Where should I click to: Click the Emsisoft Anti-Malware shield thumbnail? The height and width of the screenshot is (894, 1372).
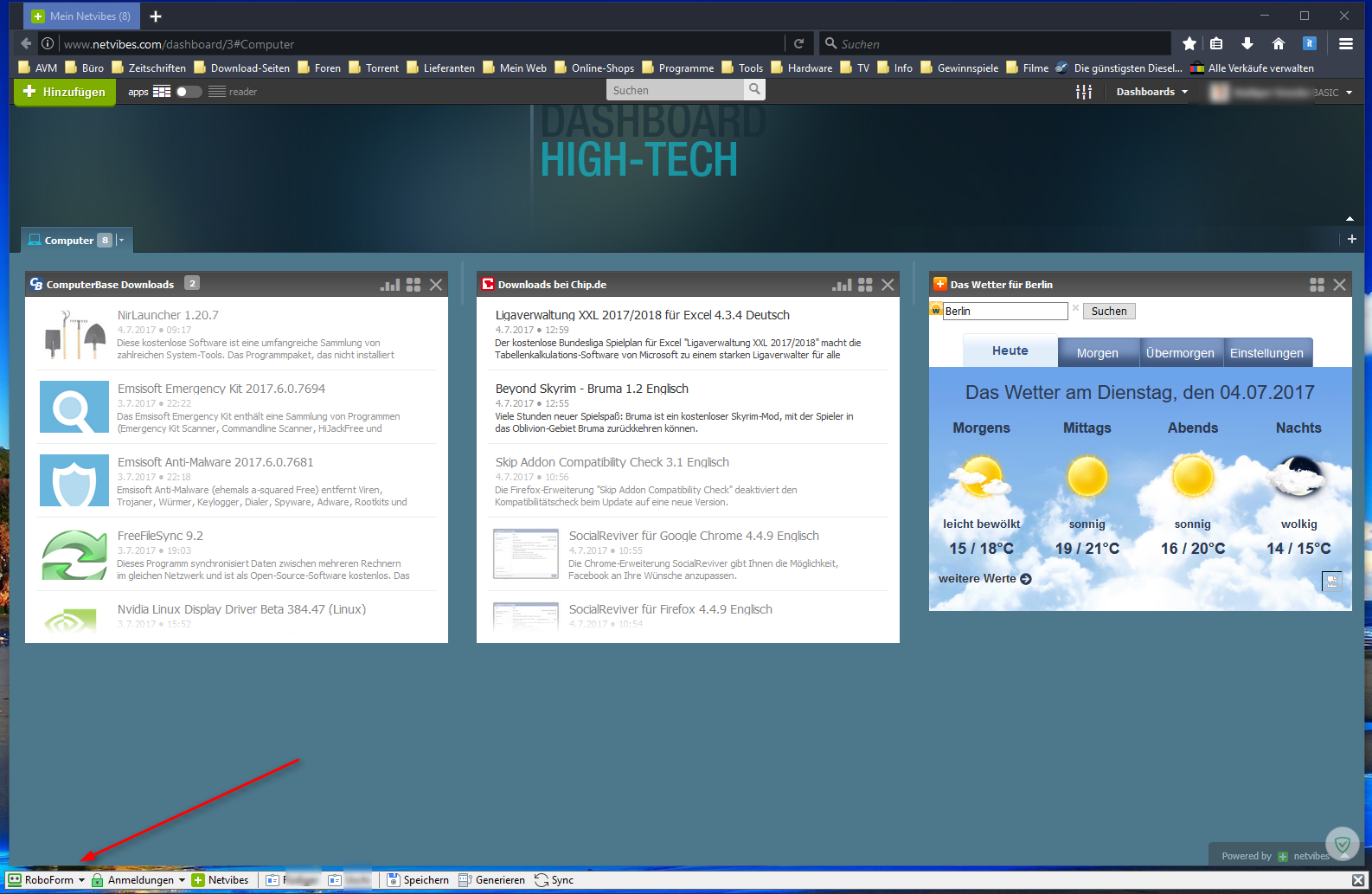[74, 480]
